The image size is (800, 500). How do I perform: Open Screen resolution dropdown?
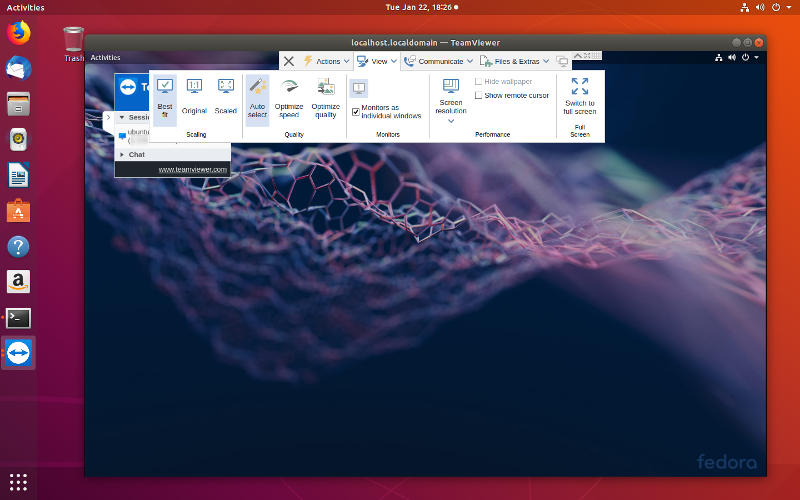pyautogui.click(x=451, y=101)
